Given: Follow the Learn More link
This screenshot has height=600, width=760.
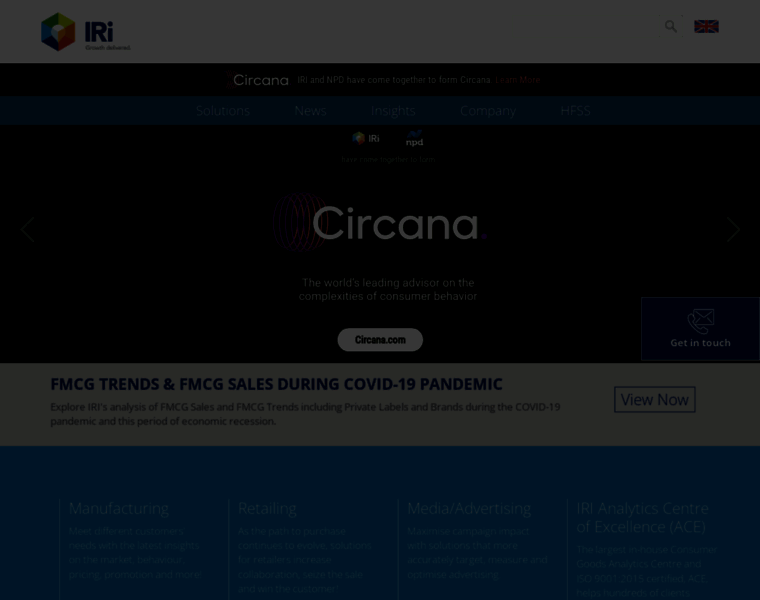Looking at the screenshot, I should tap(517, 80).
